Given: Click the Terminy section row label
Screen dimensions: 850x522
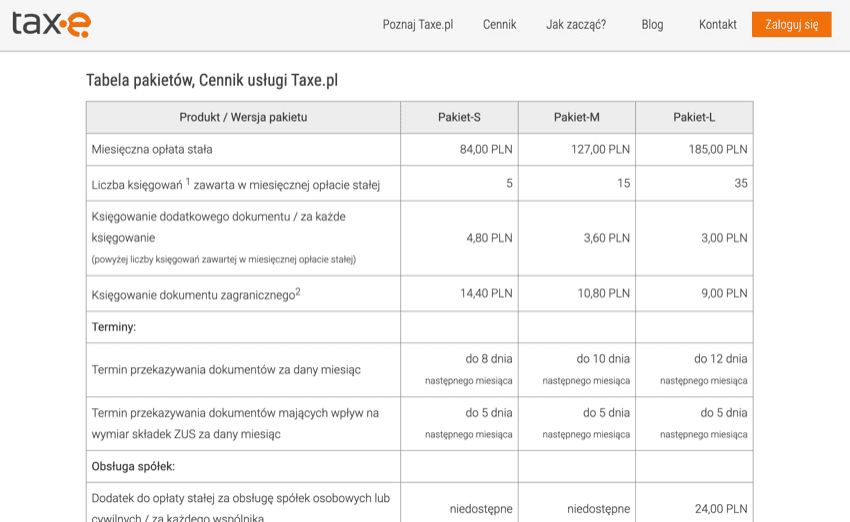Looking at the screenshot, I should point(114,327).
